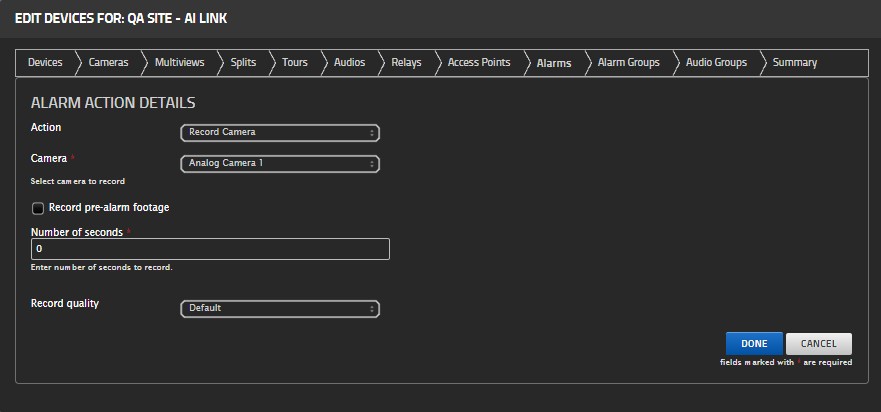881x412 pixels.
Task: Switch to the Audios tab
Action: (x=349, y=63)
